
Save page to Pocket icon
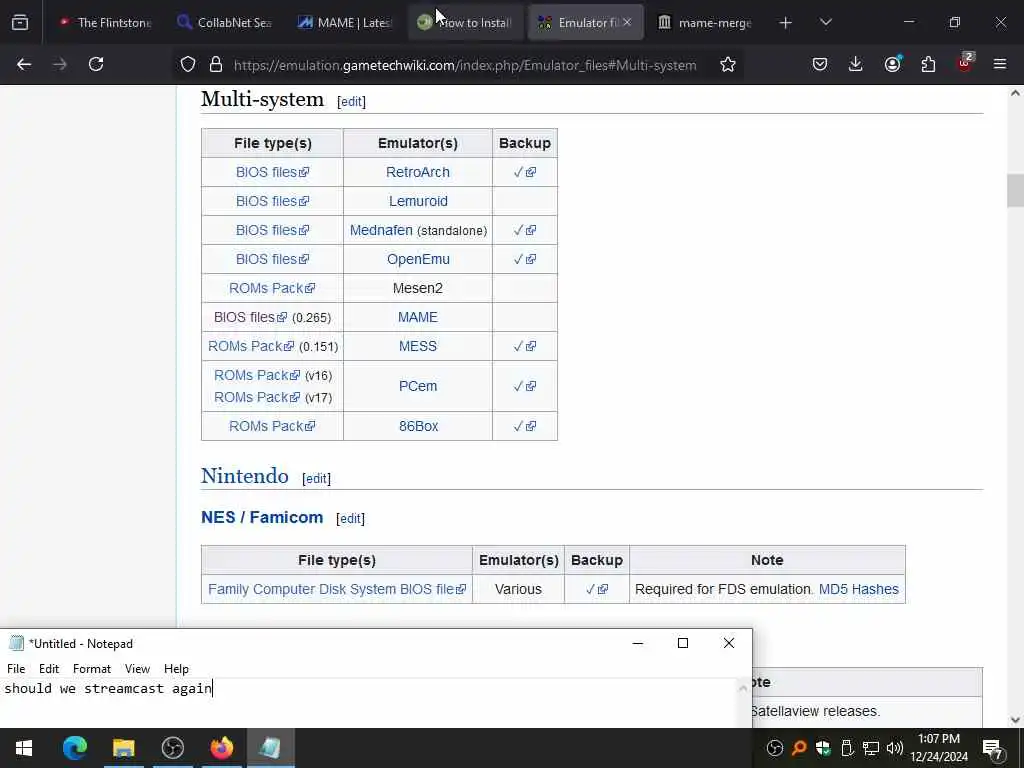(820, 65)
